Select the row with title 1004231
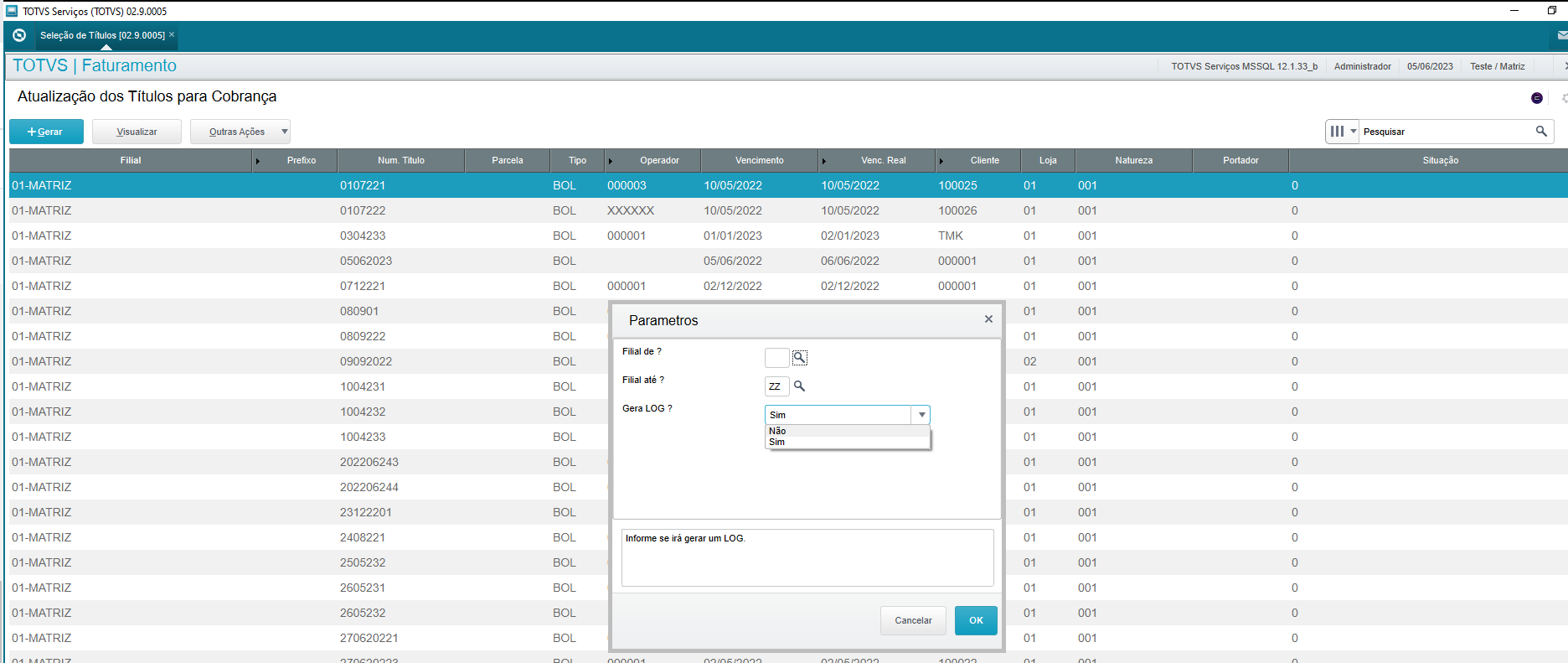Viewport: 1568px width, 663px height. point(310,386)
